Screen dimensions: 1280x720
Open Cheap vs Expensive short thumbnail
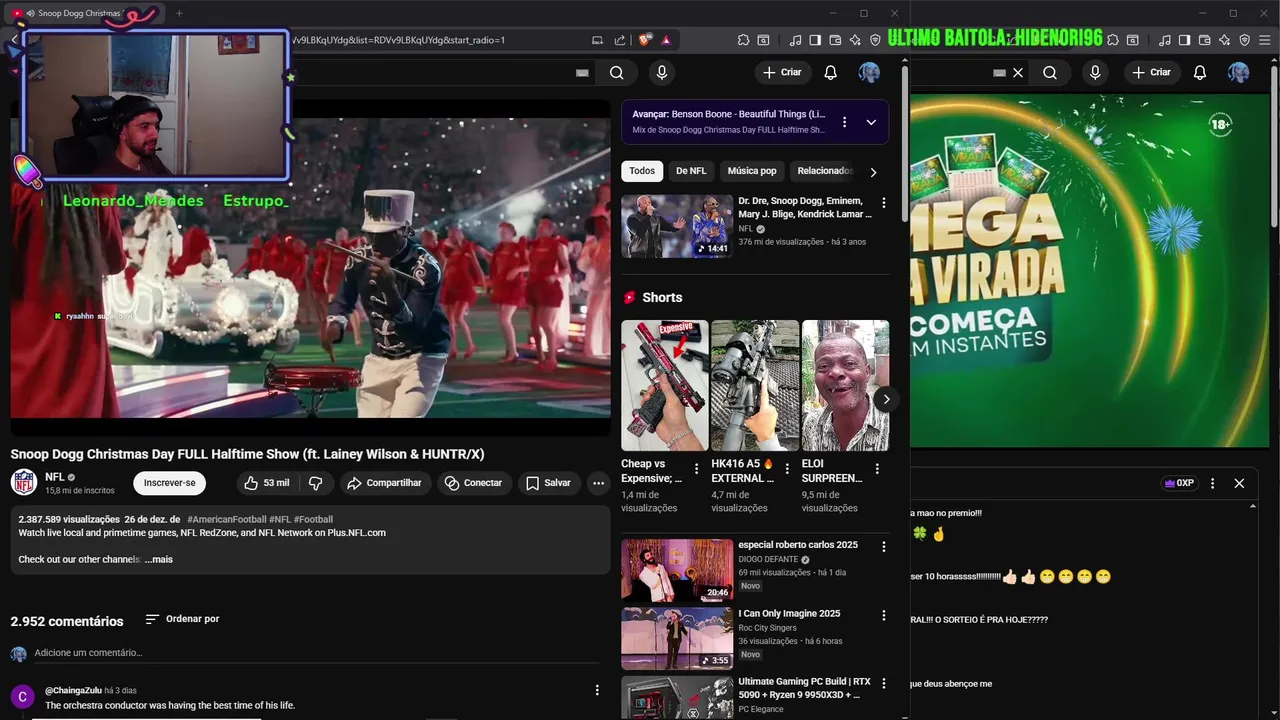tap(664, 385)
